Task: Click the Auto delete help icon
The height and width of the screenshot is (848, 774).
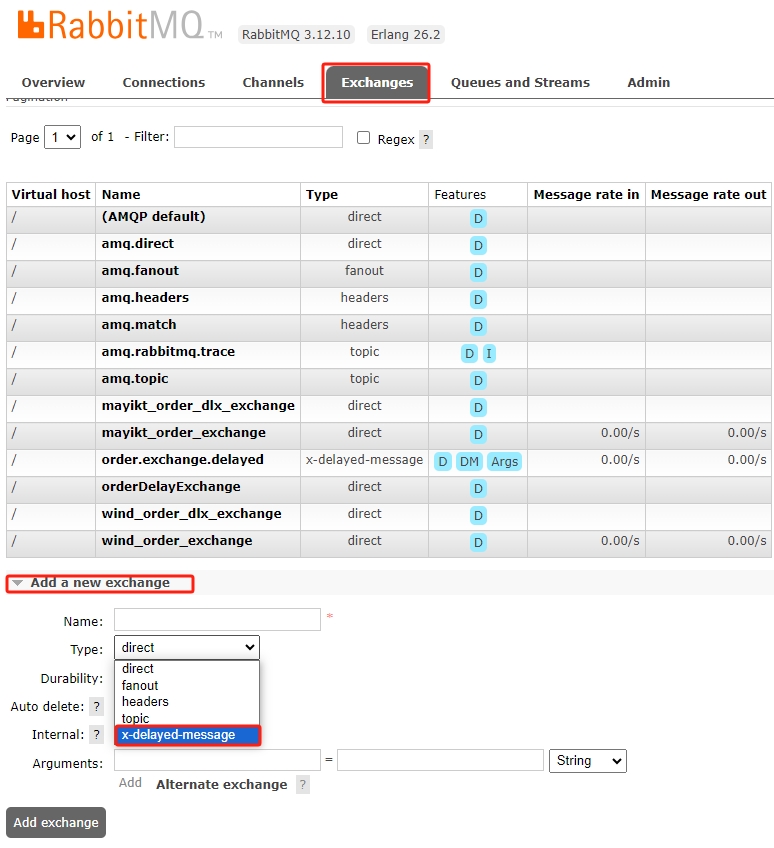Action: [97, 706]
